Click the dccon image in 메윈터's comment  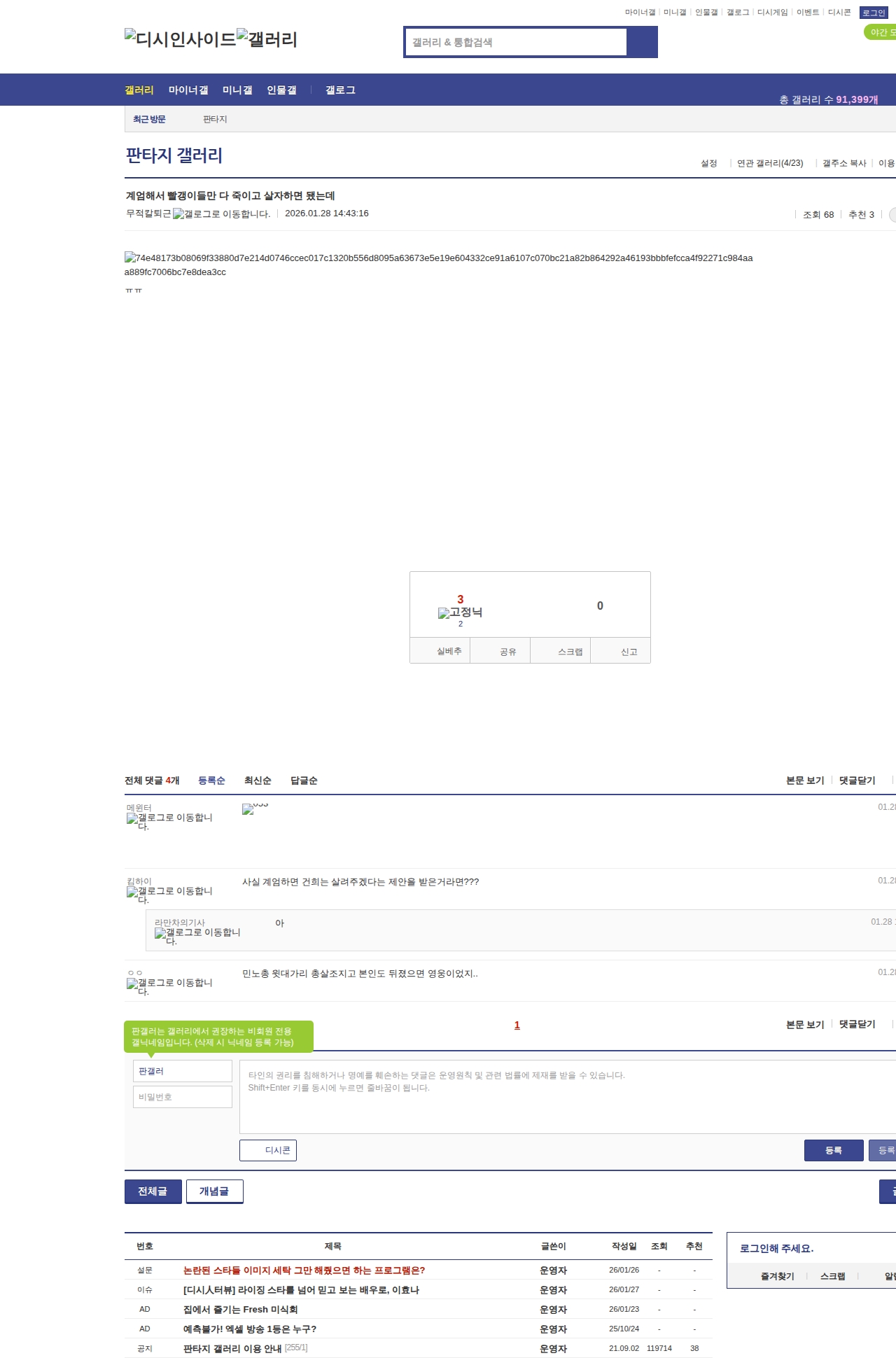(x=255, y=808)
